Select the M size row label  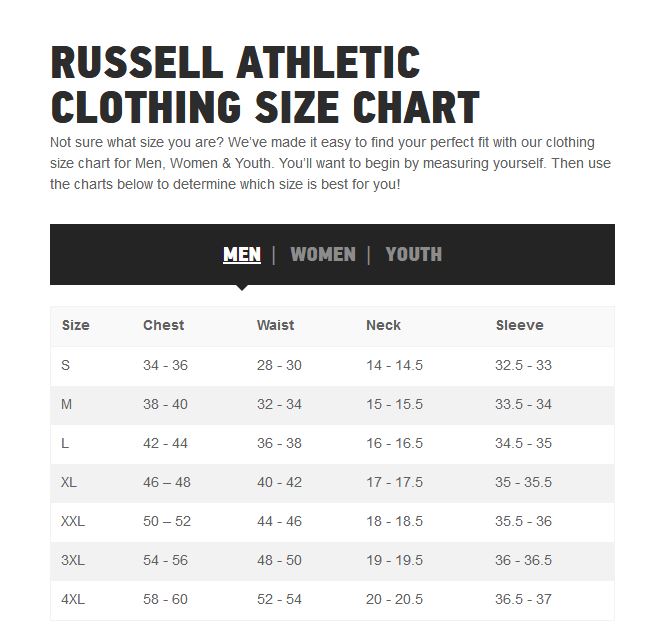66,404
